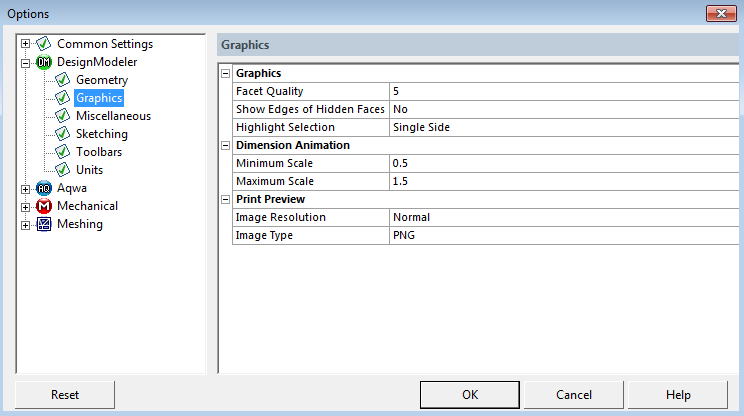Click the Common Settings checkmark icon
The image size is (744, 416).
(44, 44)
